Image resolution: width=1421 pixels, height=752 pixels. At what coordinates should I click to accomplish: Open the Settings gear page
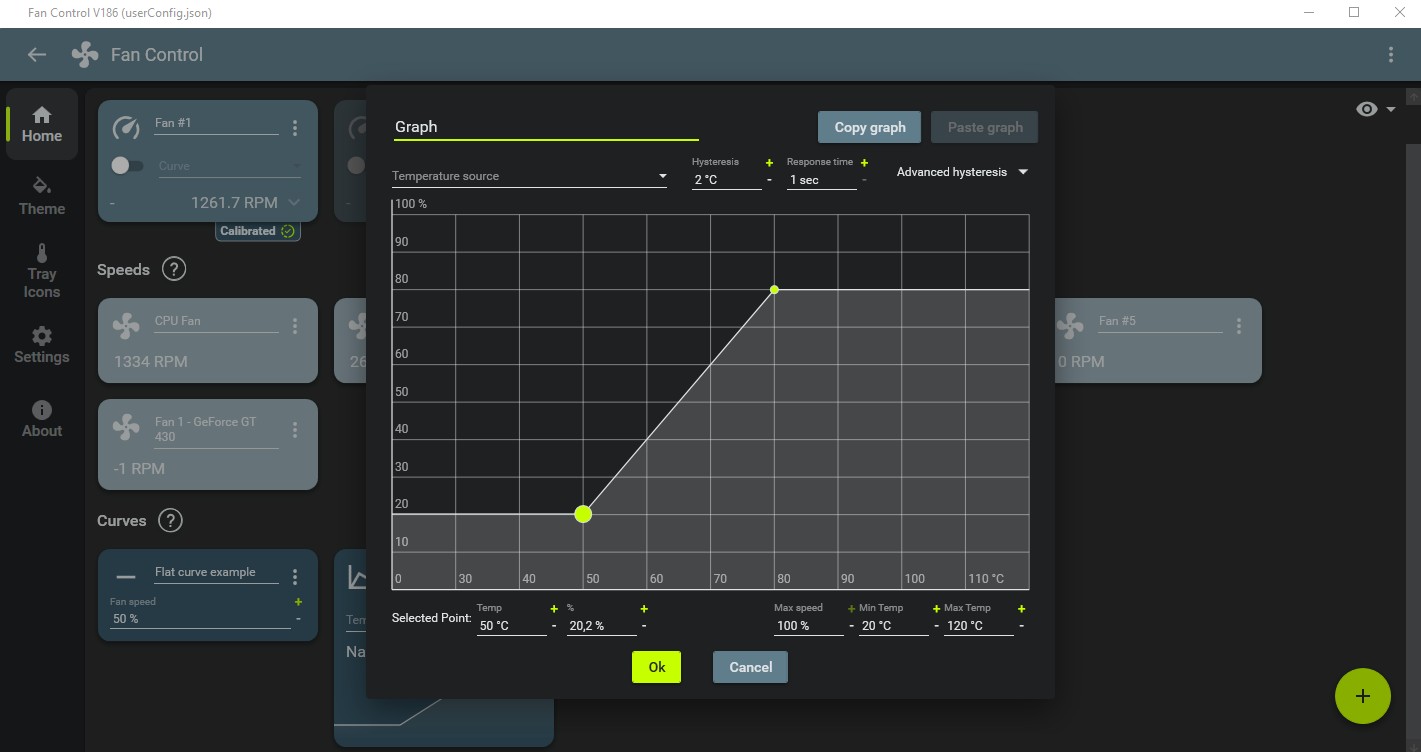click(42, 345)
